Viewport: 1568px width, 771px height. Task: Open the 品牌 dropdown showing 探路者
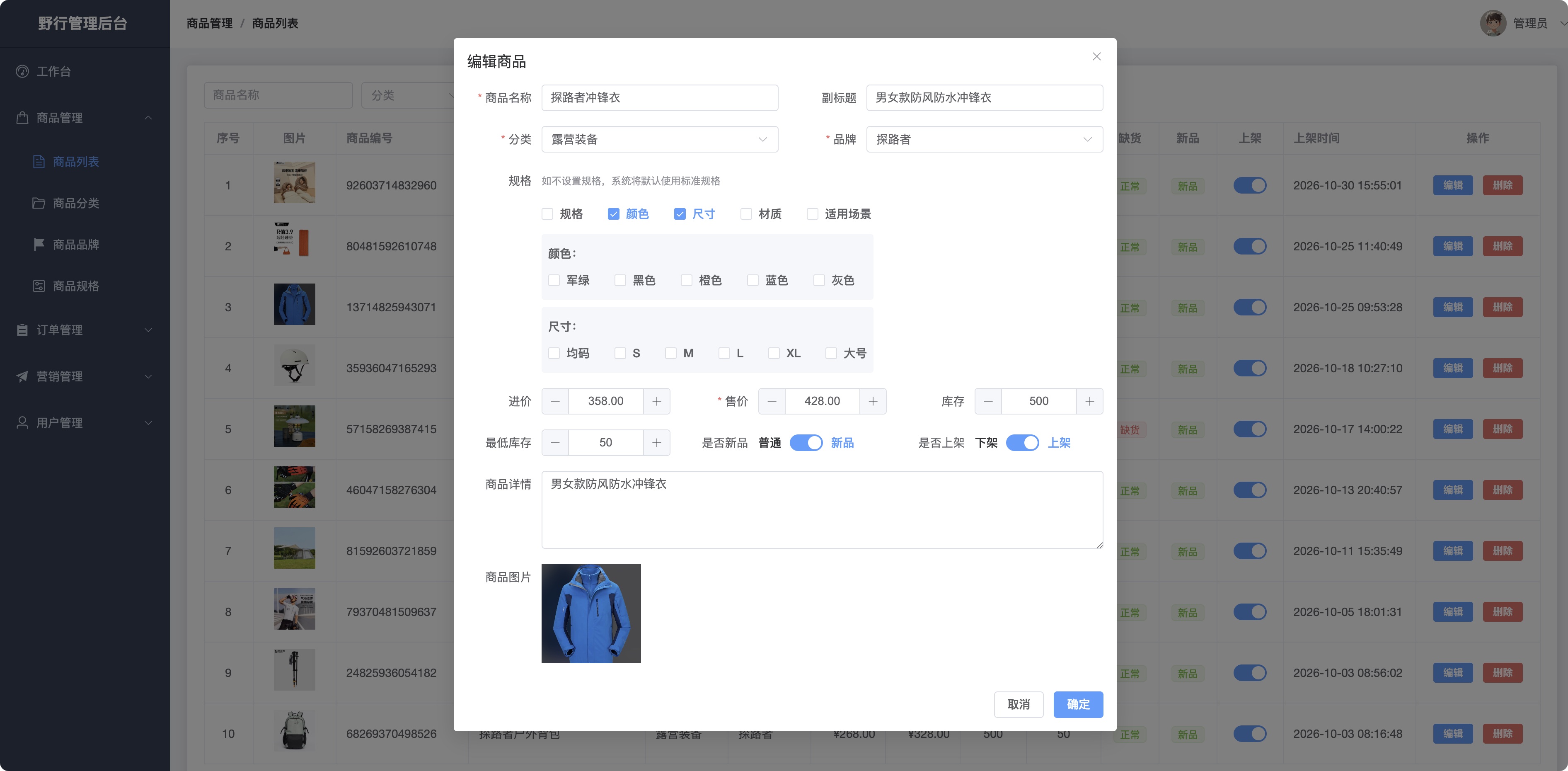pos(984,139)
